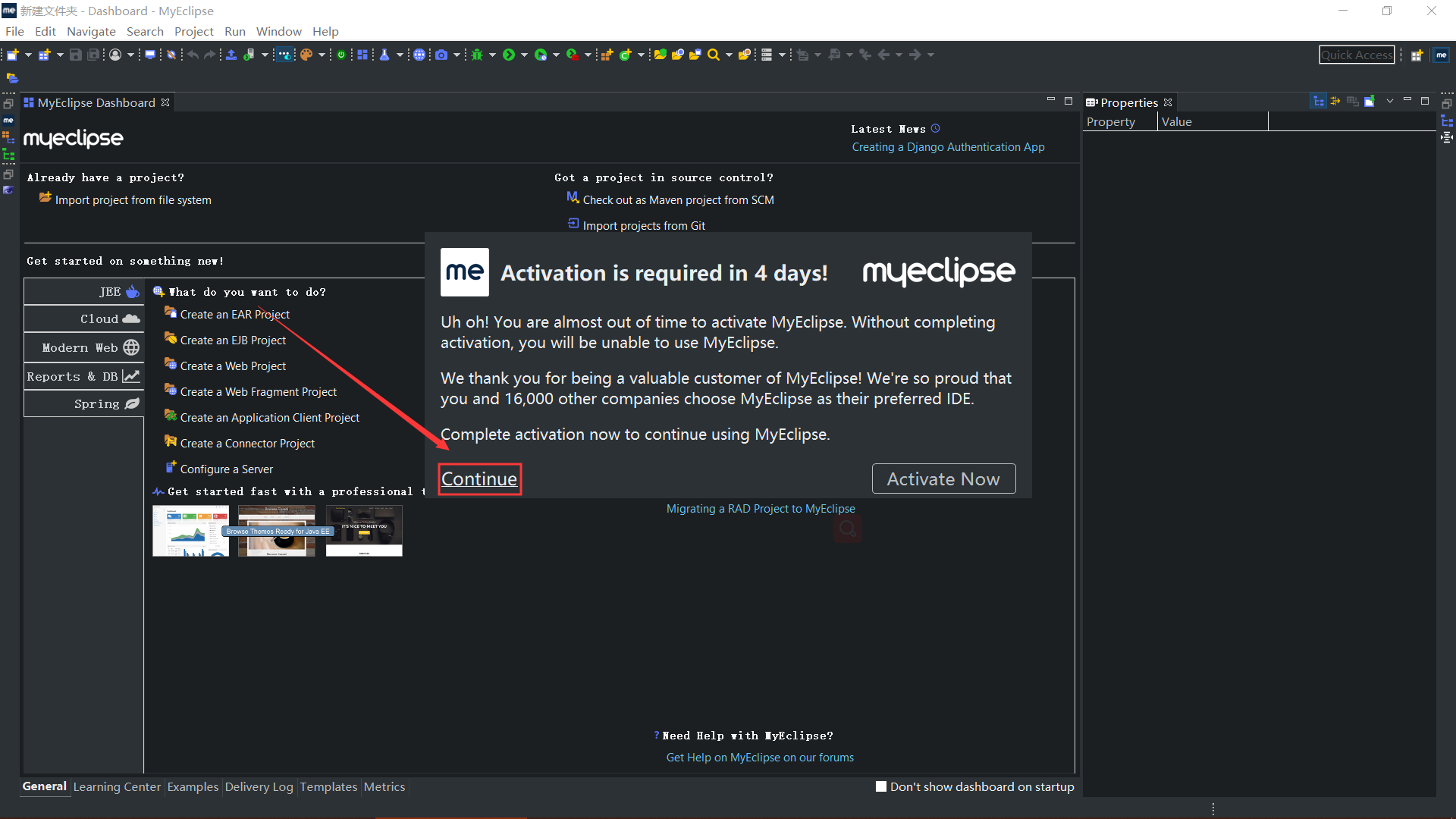This screenshot has height=819, width=1456.
Task: Click the debug bug icon in toolbar
Action: click(477, 55)
